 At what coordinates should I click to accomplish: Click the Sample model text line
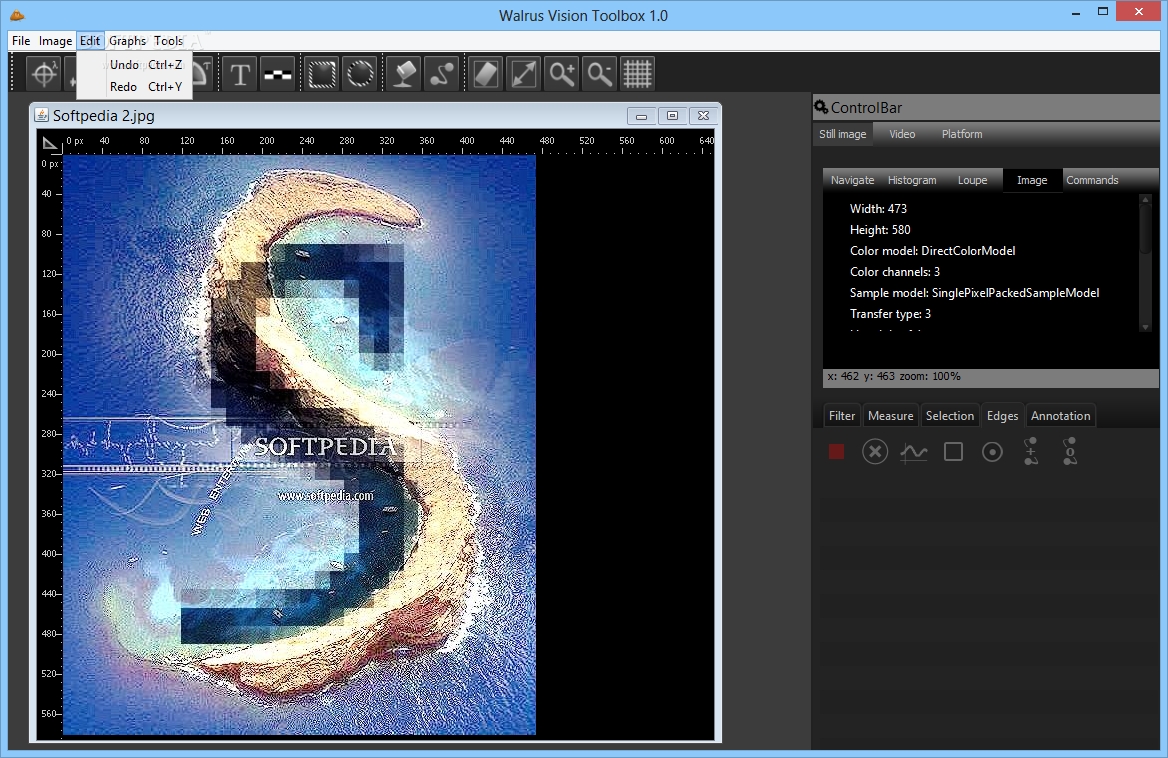pos(974,293)
